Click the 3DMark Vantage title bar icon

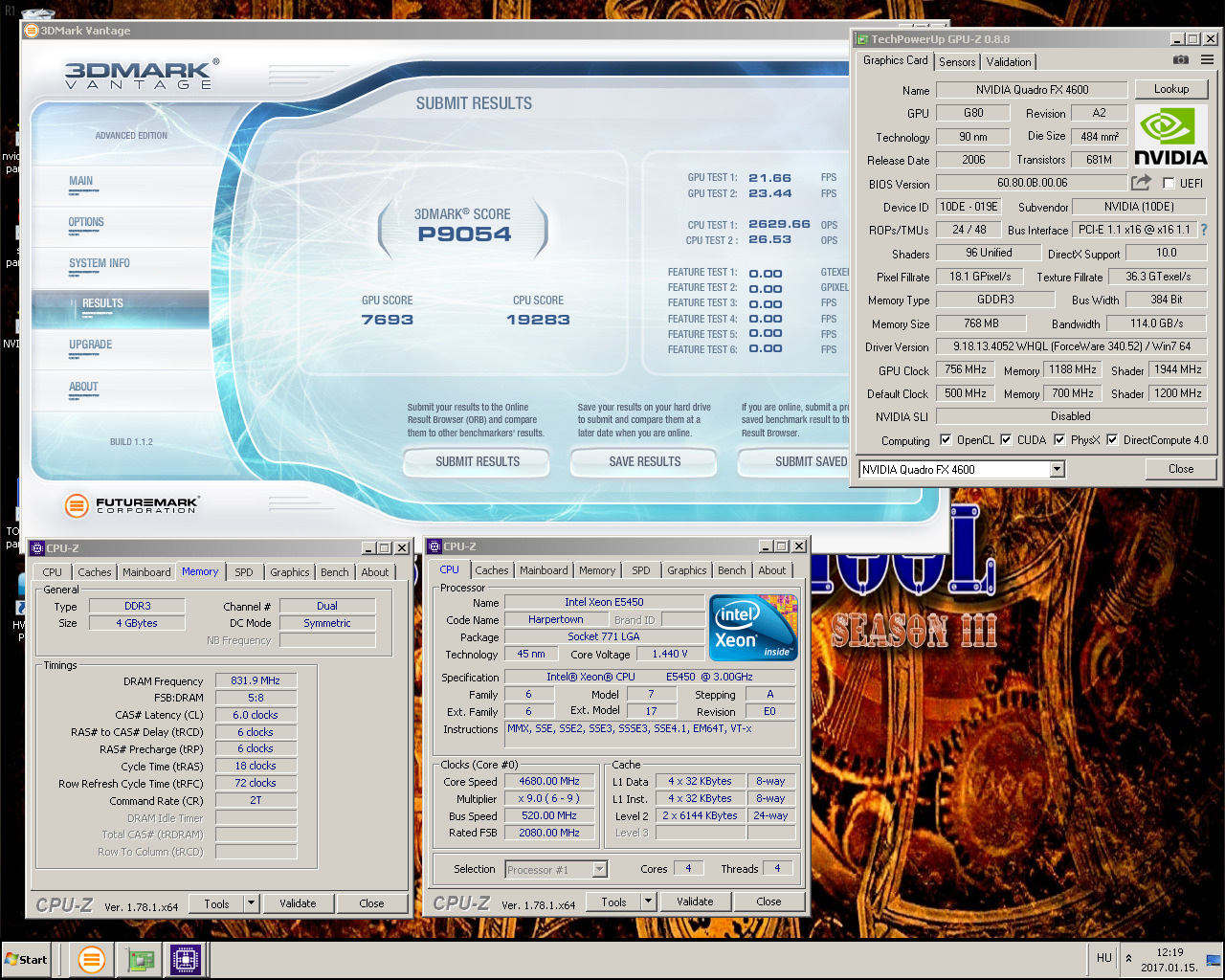point(32,31)
